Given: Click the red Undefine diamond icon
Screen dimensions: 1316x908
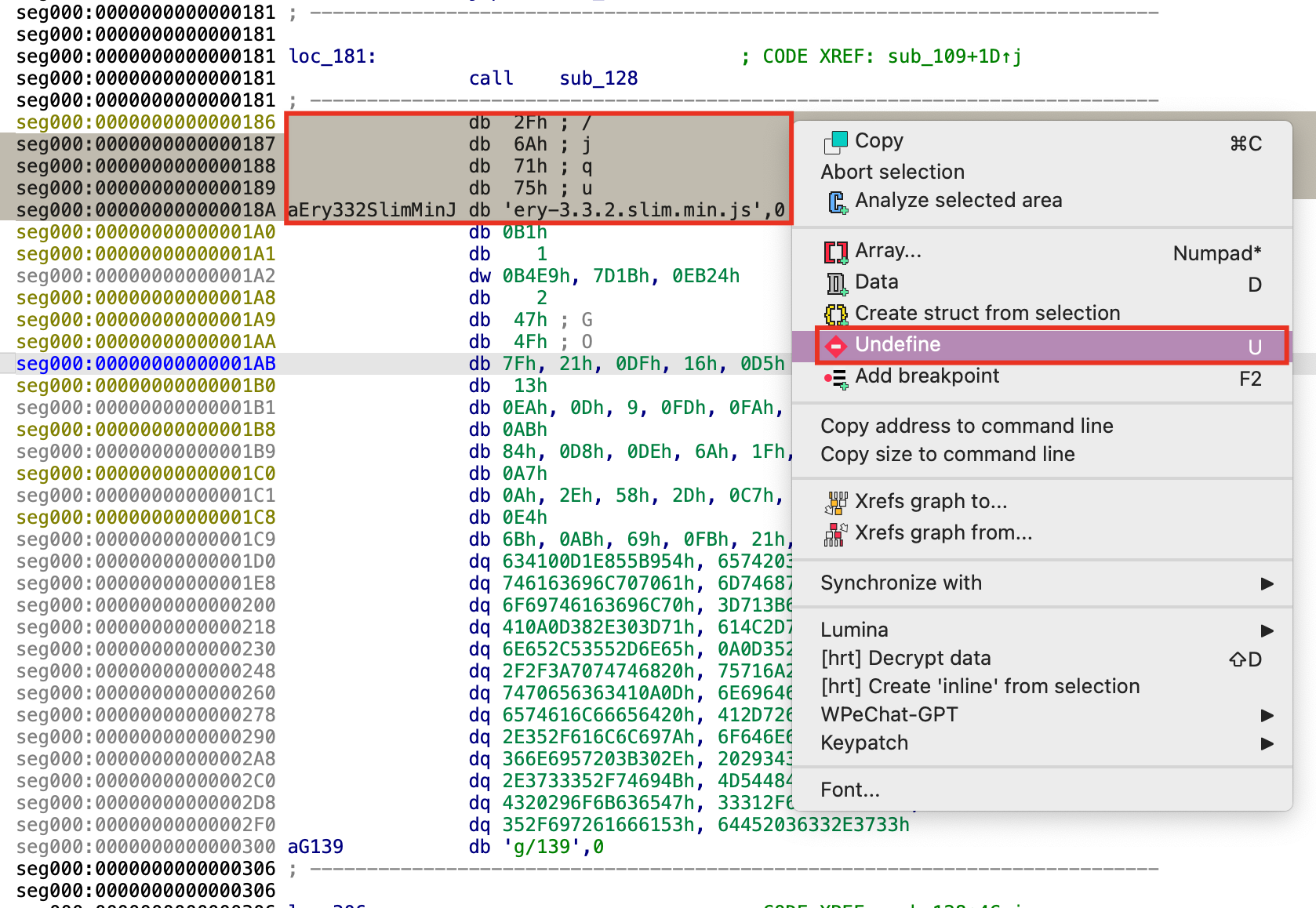Looking at the screenshot, I should click(836, 346).
